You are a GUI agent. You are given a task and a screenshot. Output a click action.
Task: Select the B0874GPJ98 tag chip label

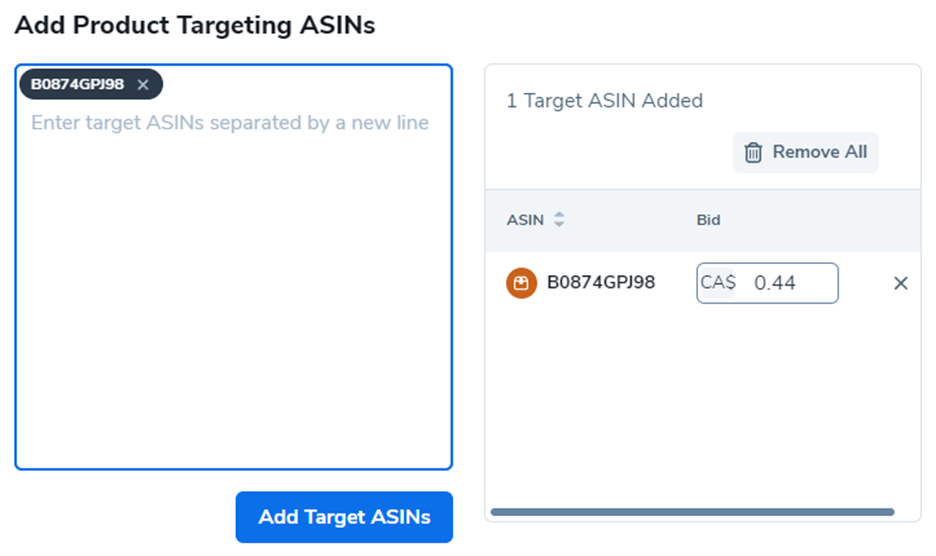[x=77, y=85]
